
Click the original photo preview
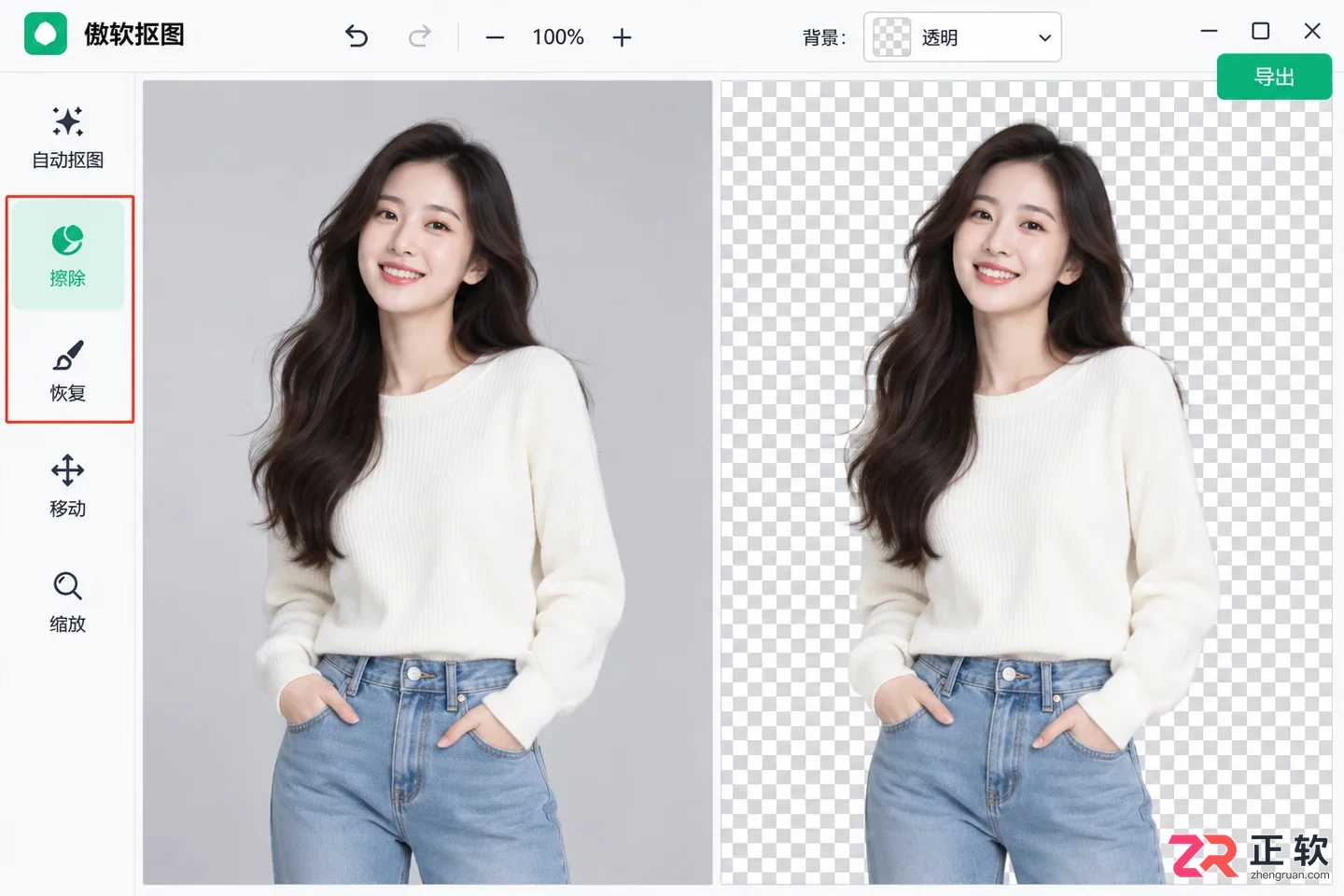coord(427,482)
